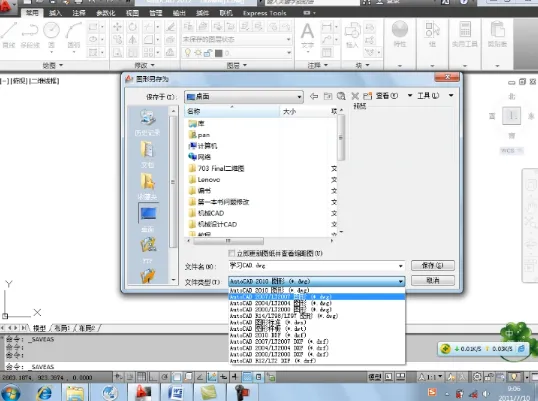Expand the Modify panel title arrow
The image size is (538, 401).
pyautogui.click(x=152, y=65)
